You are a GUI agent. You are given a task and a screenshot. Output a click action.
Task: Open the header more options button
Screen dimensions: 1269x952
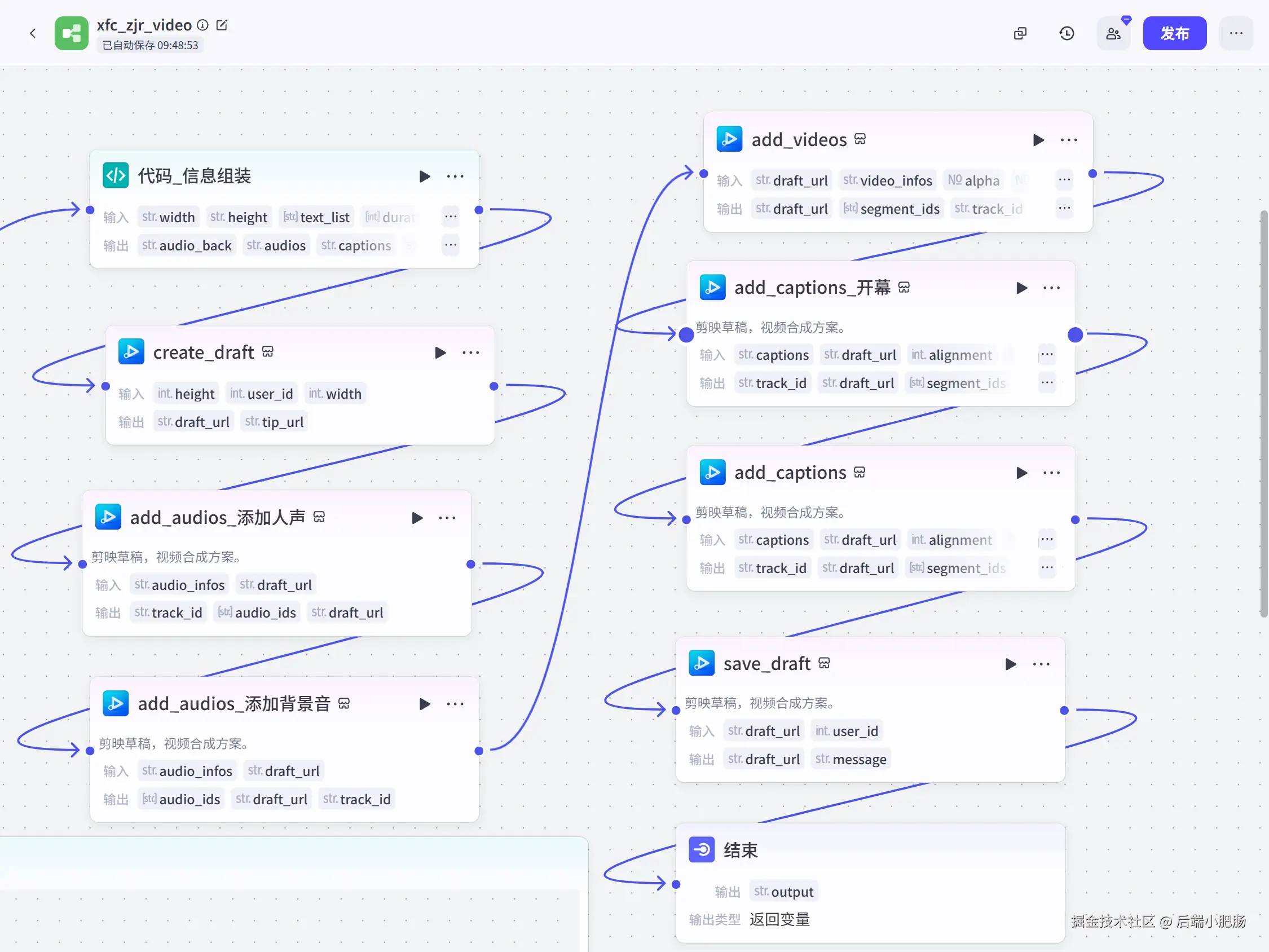coord(1236,33)
